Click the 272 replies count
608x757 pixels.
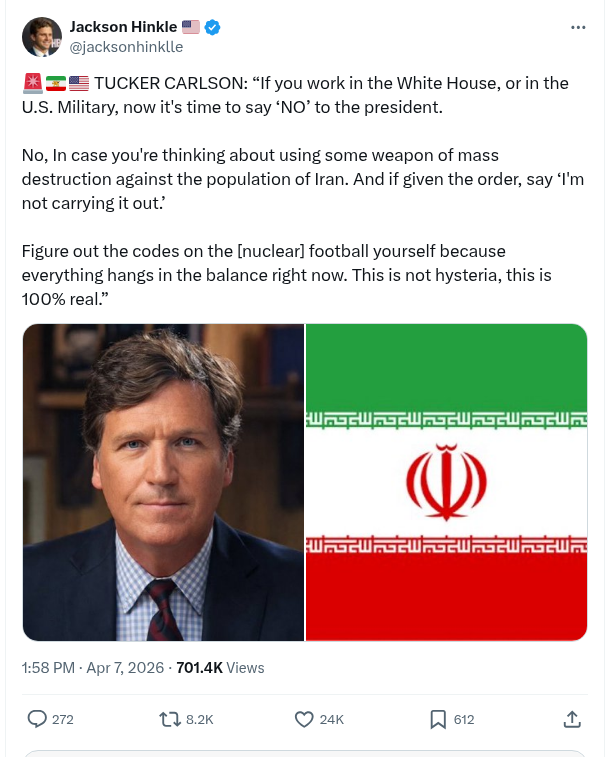62,719
